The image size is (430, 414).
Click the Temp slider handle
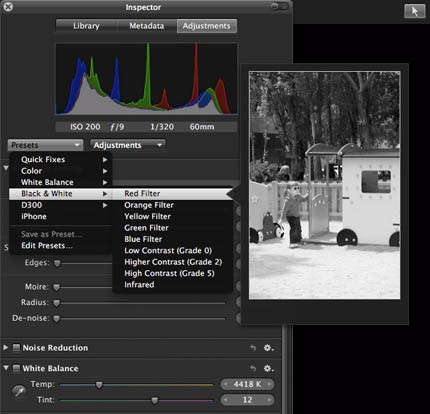click(x=99, y=385)
